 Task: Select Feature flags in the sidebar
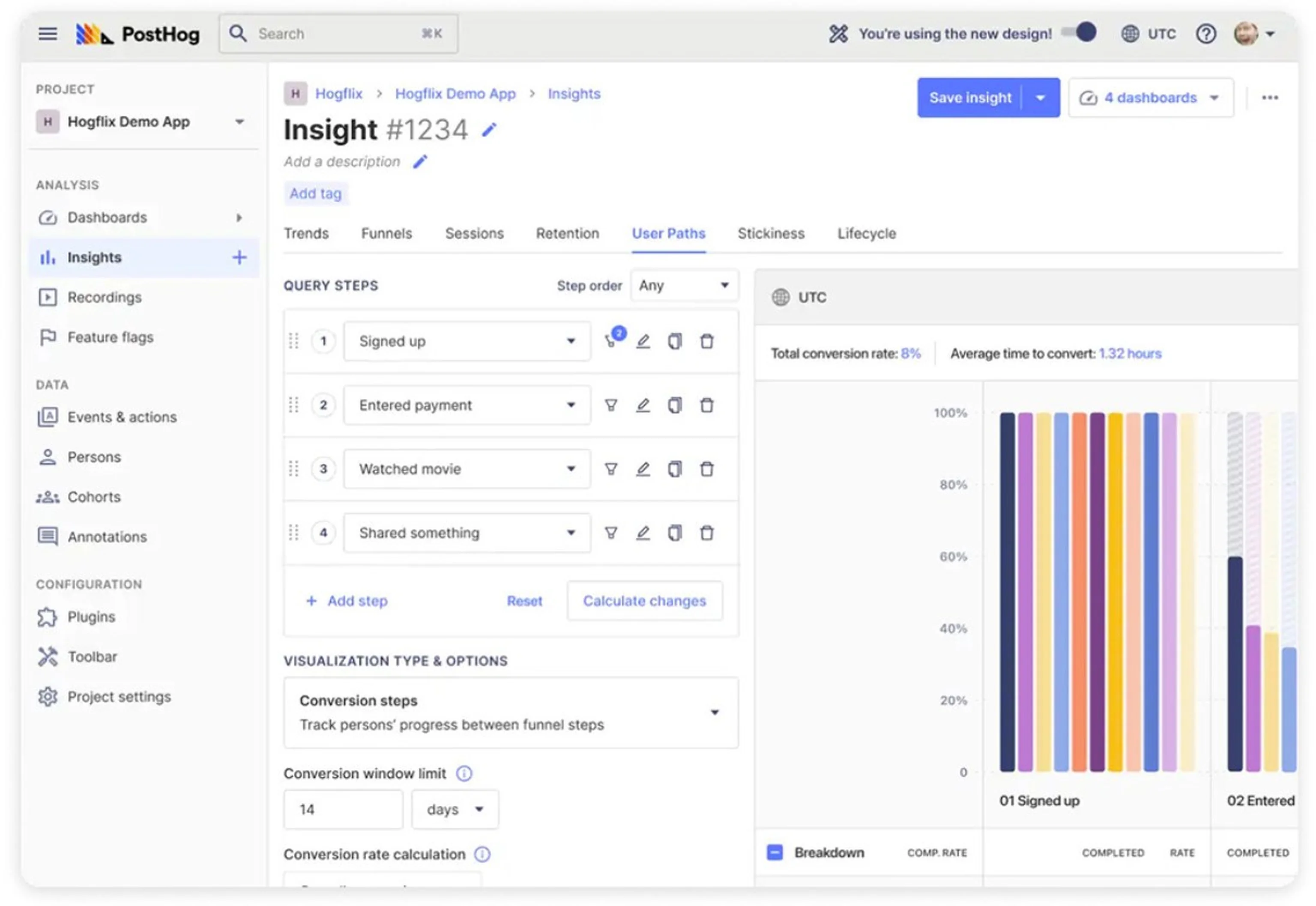pyautogui.click(x=110, y=337)
